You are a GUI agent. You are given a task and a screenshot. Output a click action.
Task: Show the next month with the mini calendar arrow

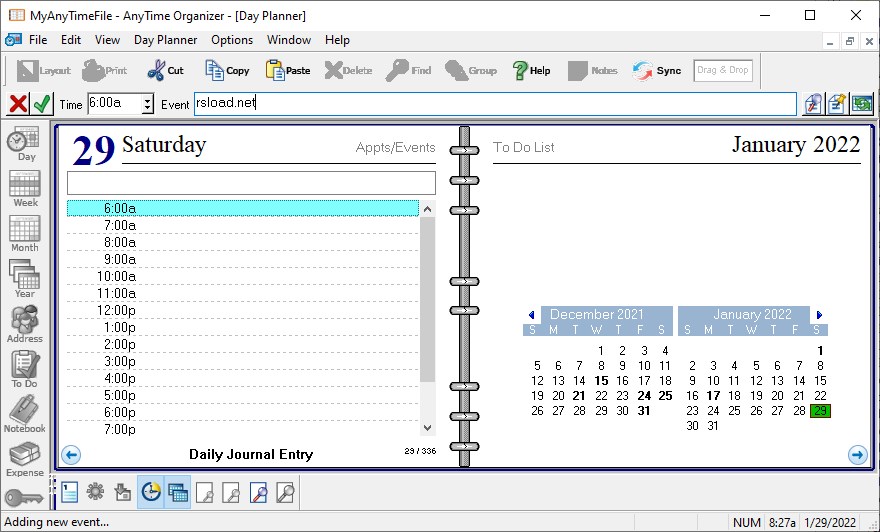click(819, 315)
